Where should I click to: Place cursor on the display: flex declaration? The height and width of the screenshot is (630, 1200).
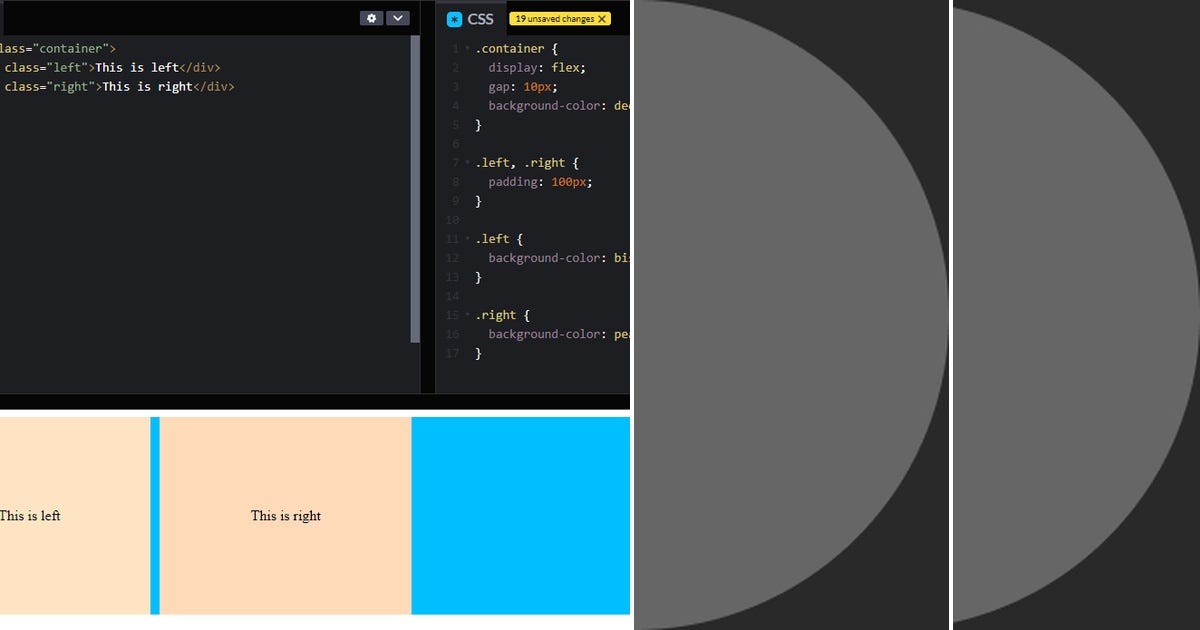(534, 67)
